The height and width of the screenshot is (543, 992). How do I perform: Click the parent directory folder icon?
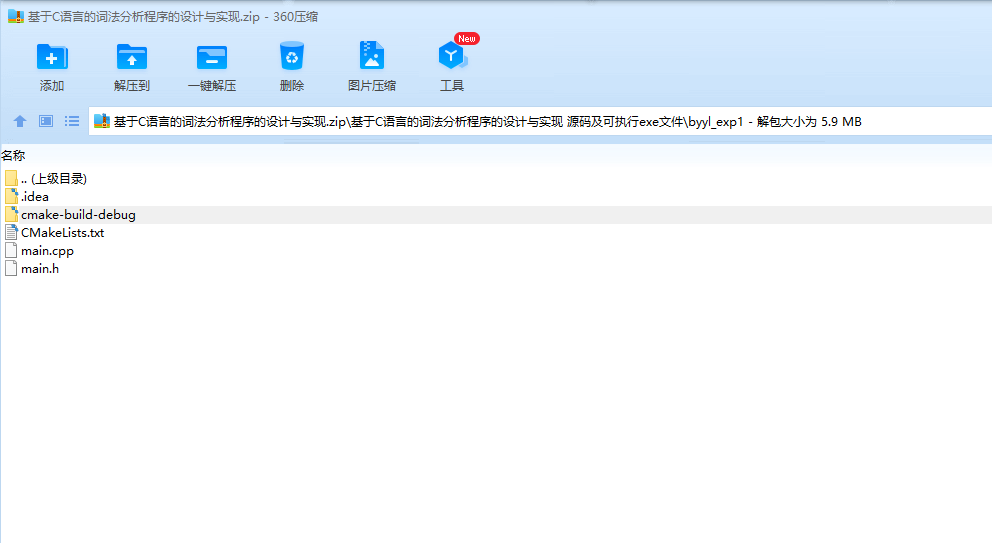coord(11,178)
